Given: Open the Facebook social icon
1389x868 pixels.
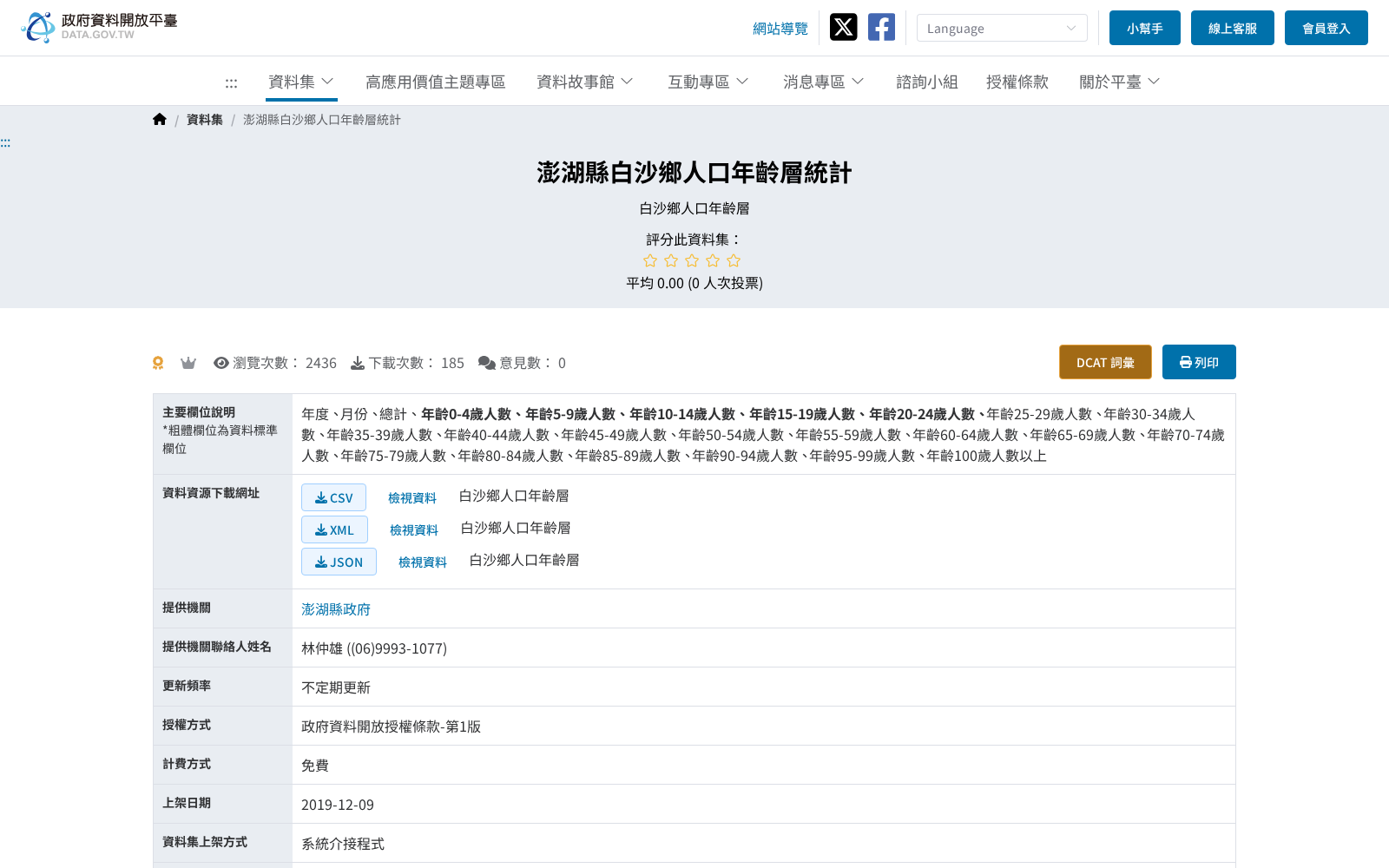Looking at the screenshot, I should (x=881, y=27).
